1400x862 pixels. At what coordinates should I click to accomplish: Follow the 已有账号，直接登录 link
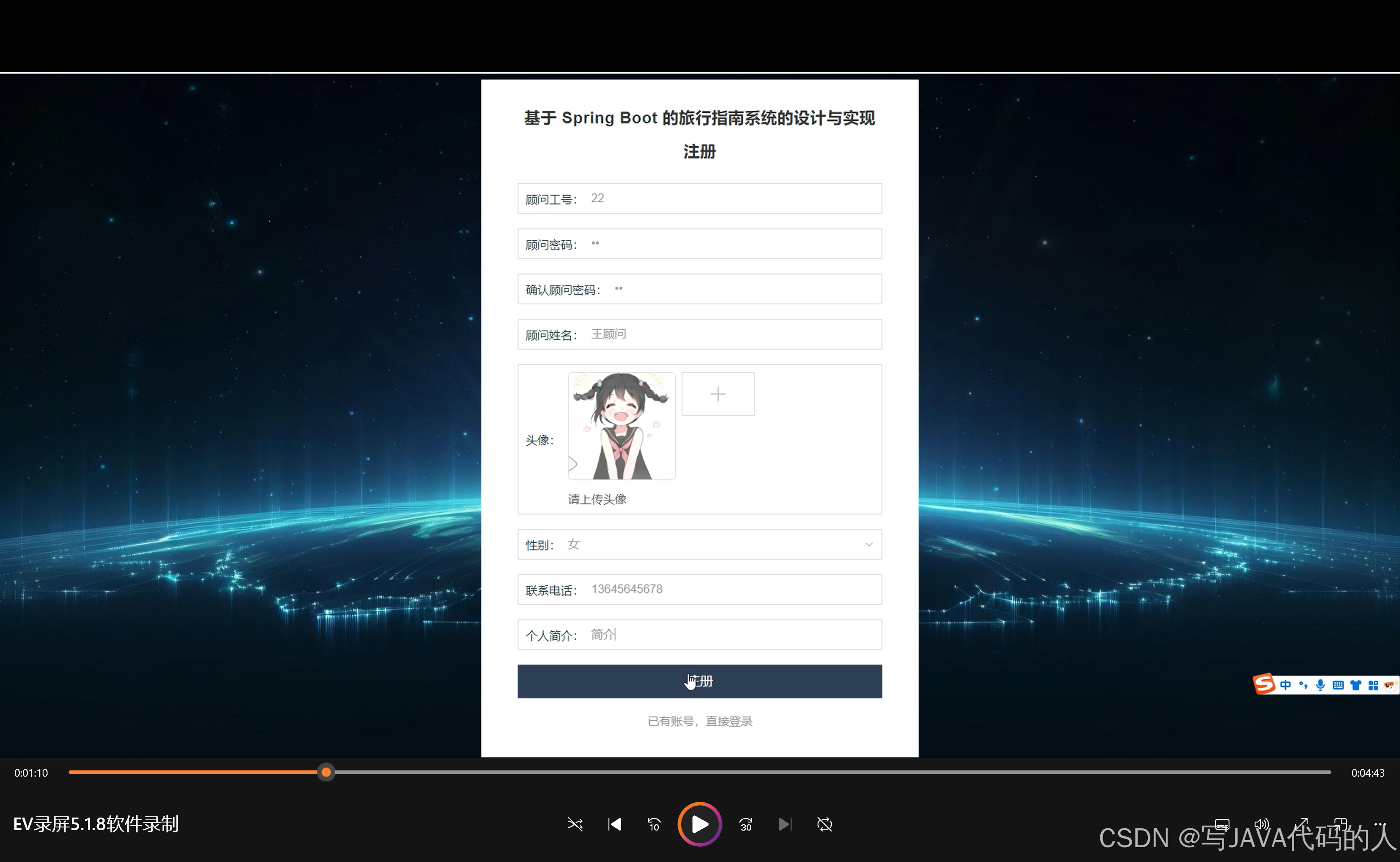[699, 721]
